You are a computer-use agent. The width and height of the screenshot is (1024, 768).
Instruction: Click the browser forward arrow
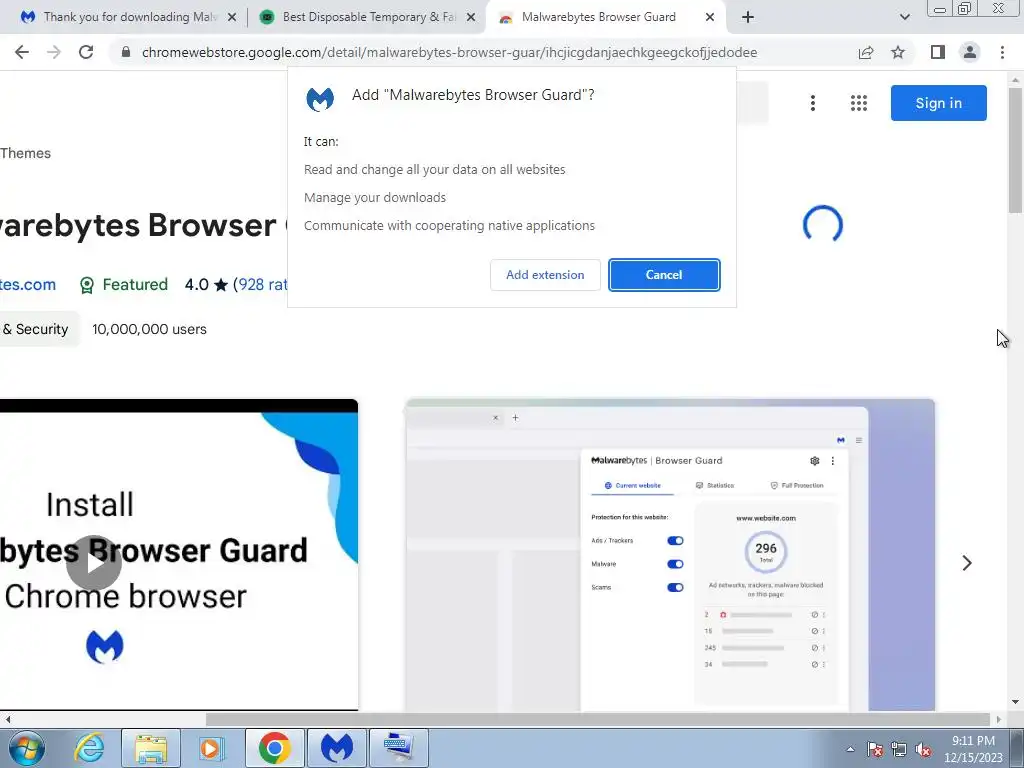click(54, 52)
